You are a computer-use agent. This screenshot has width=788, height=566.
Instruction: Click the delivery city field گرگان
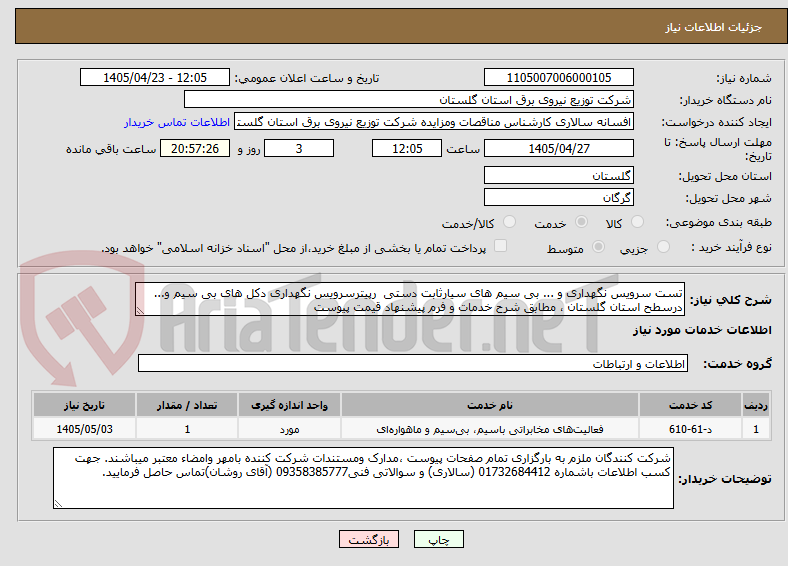coord(558,197)
